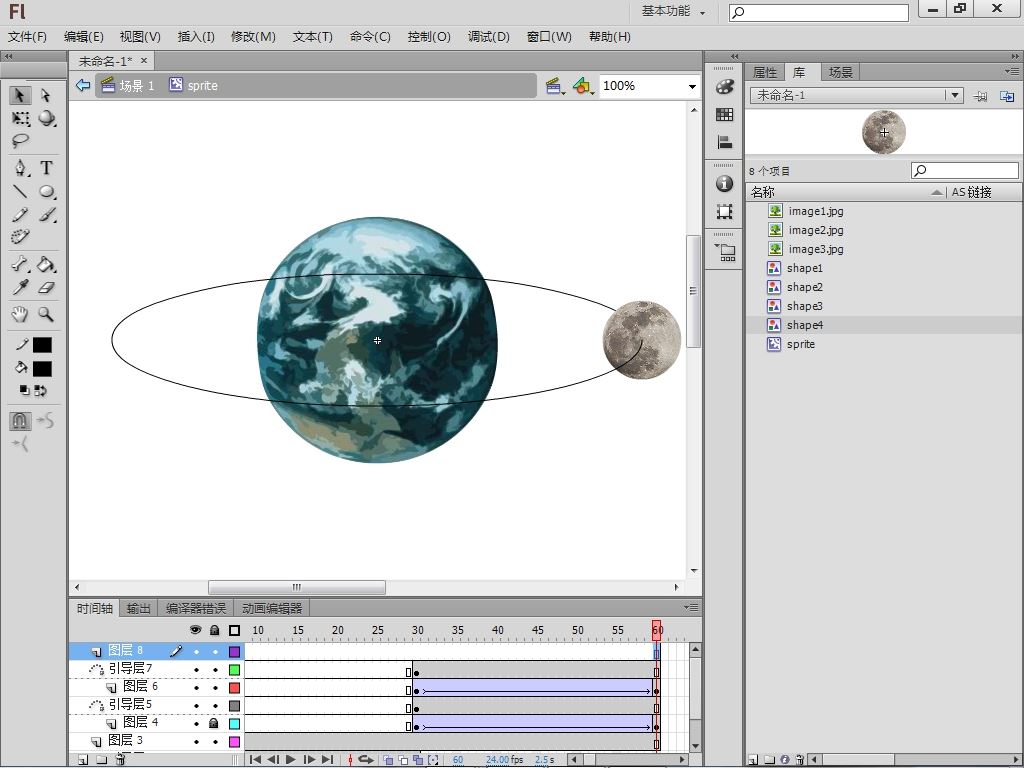The height and width of the screenshot is (768, 1024).
Task: Click the fill color swatch
Action: point(42,368)
